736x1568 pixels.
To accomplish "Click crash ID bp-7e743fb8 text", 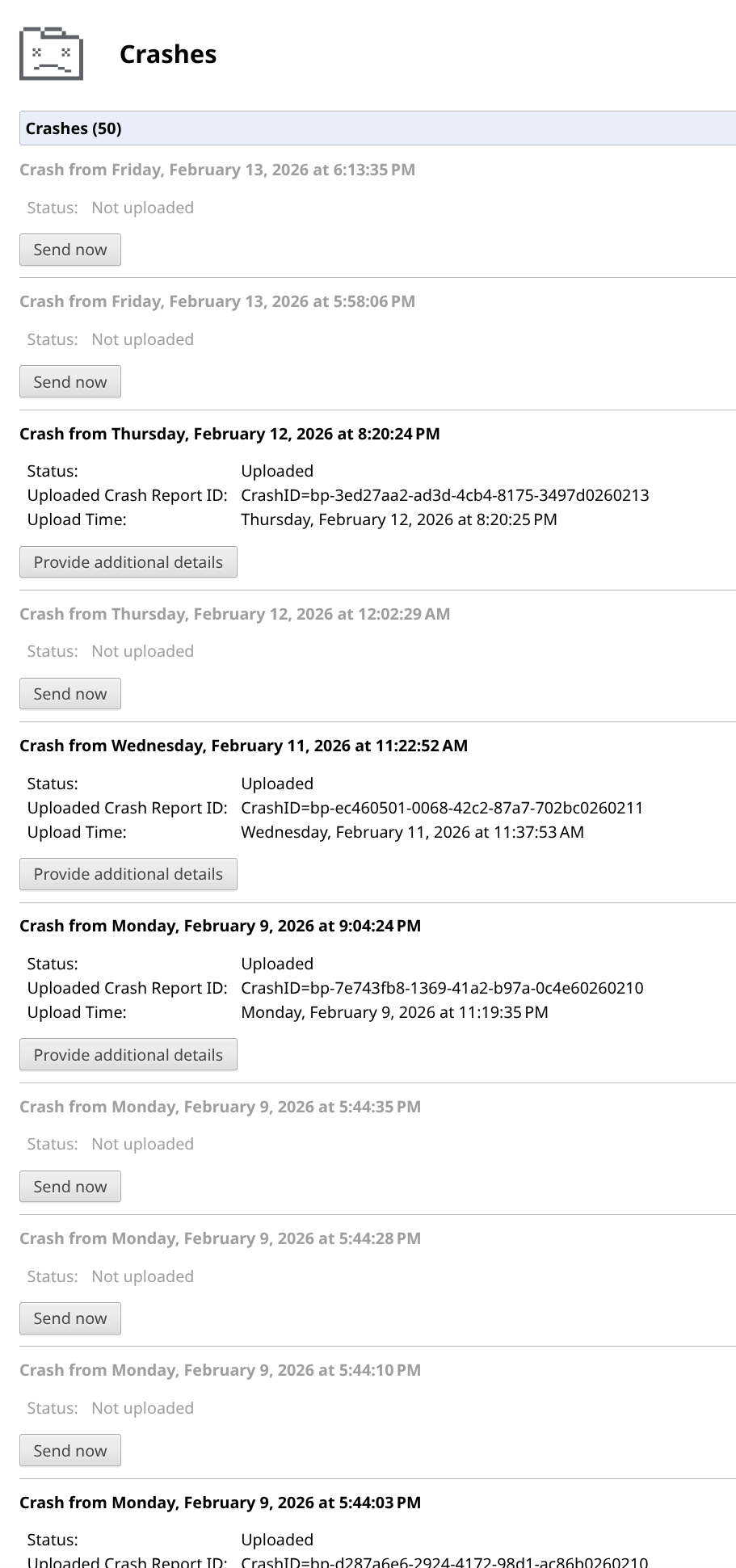I will (442, 988).
